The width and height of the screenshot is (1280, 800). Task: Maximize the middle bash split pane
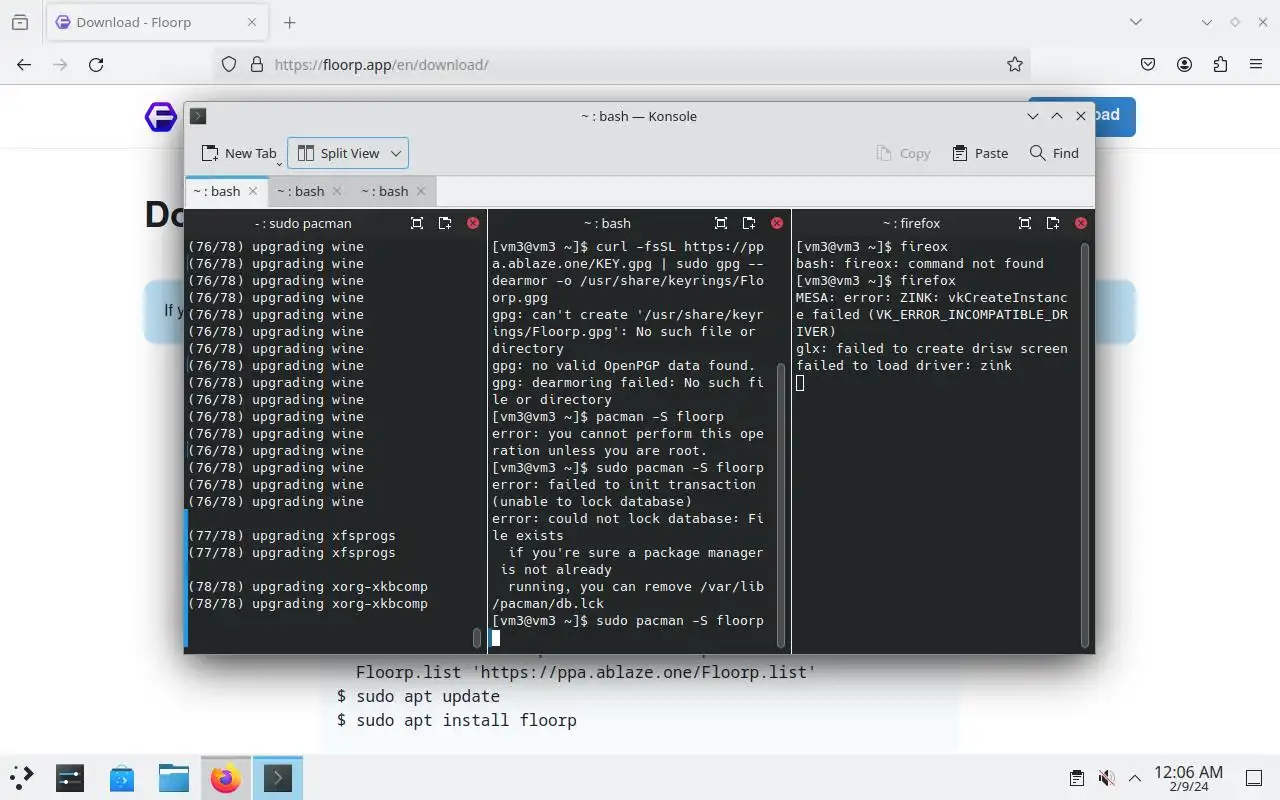[x=721, y=223]
